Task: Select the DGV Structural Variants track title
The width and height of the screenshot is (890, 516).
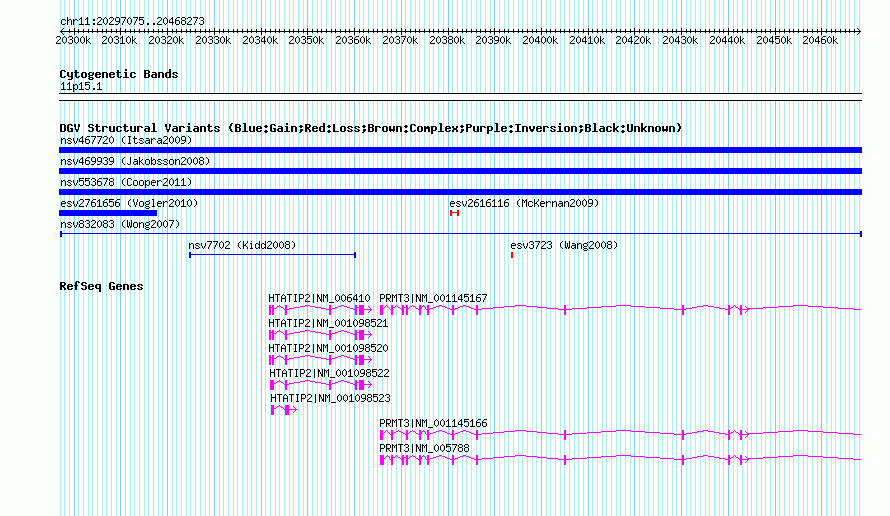Action: click(x=371, y=128)
